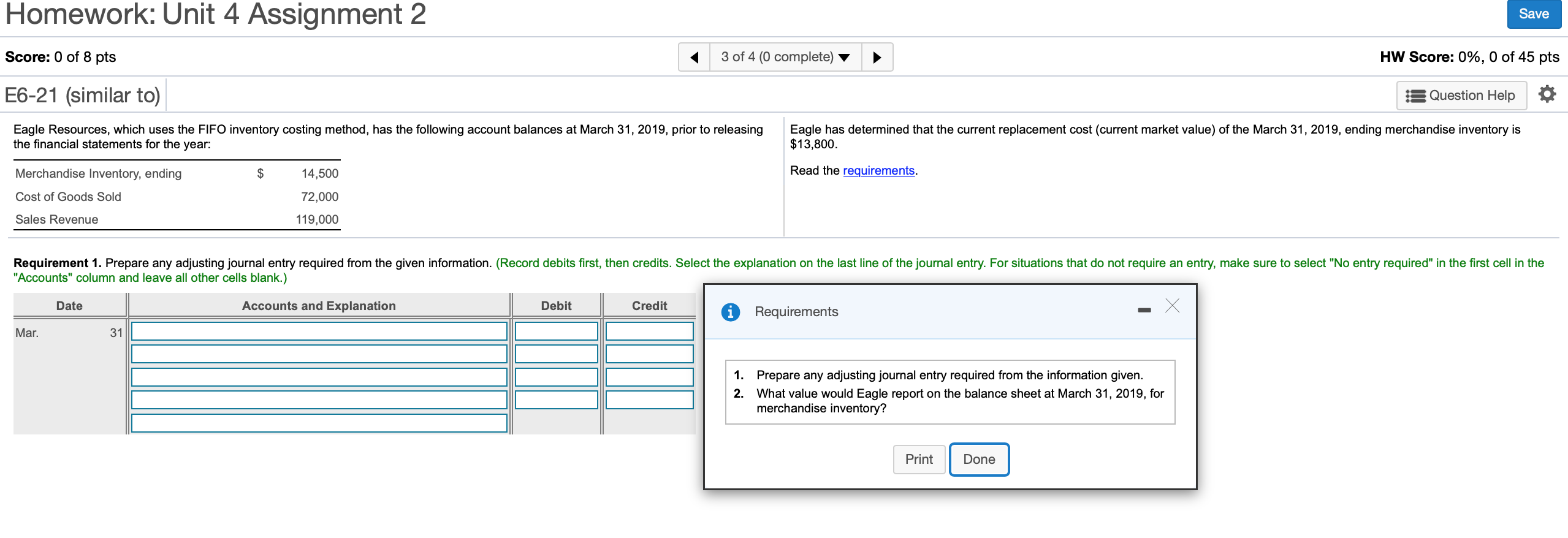Click third row Credit field
The width and height of the screenshot is (1568, 538).
point(650,377)
